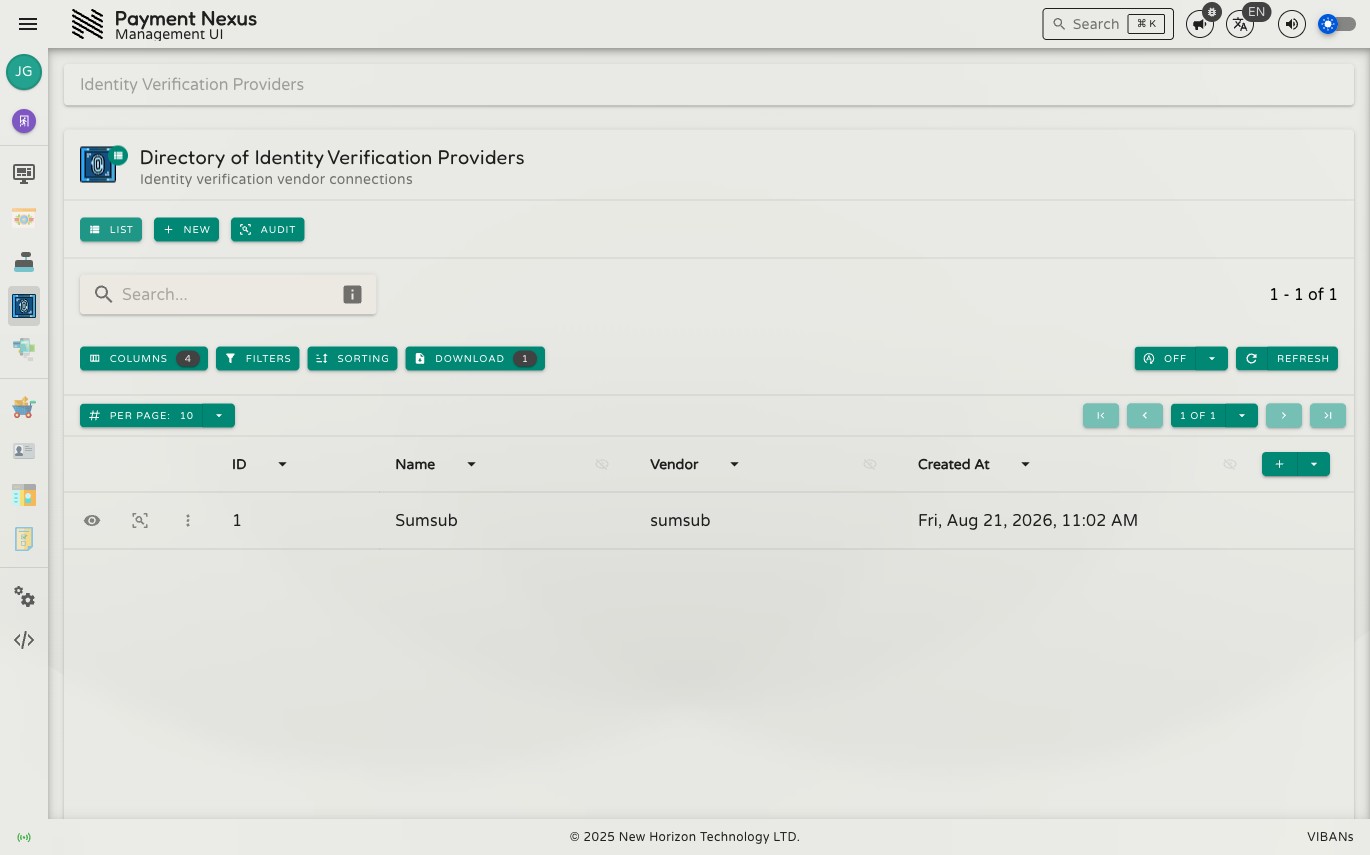Select the fingerprint identity verification sidebar icon

point(24,306)
